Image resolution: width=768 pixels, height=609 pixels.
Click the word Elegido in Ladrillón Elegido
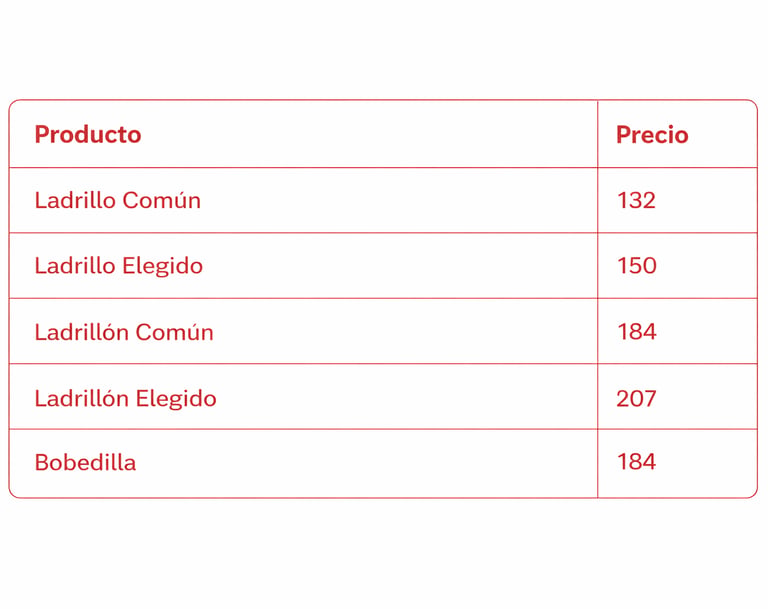pyautogui.click(x=176, y=399)
